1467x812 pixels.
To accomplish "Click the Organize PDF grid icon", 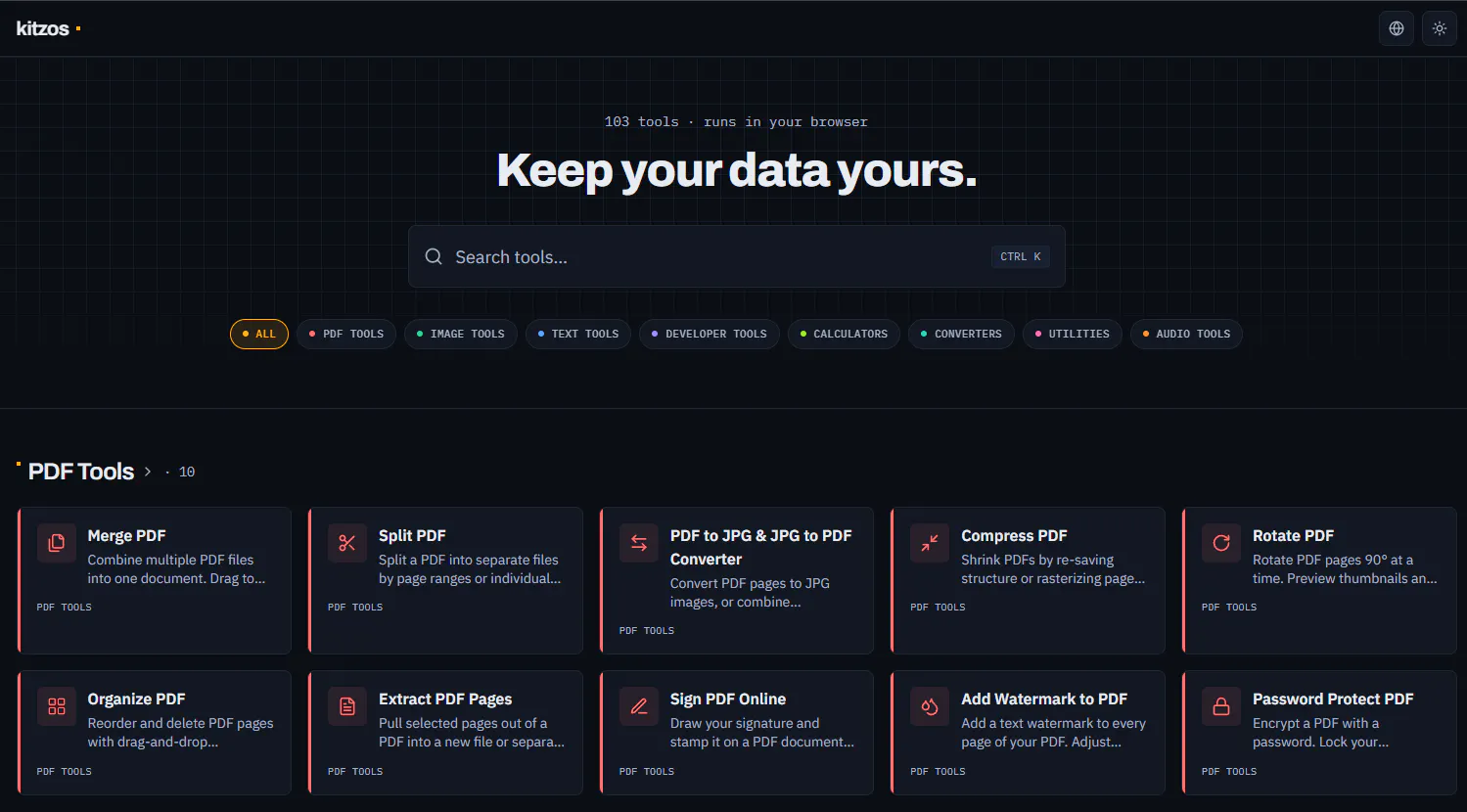I will [x=57, y=706].
